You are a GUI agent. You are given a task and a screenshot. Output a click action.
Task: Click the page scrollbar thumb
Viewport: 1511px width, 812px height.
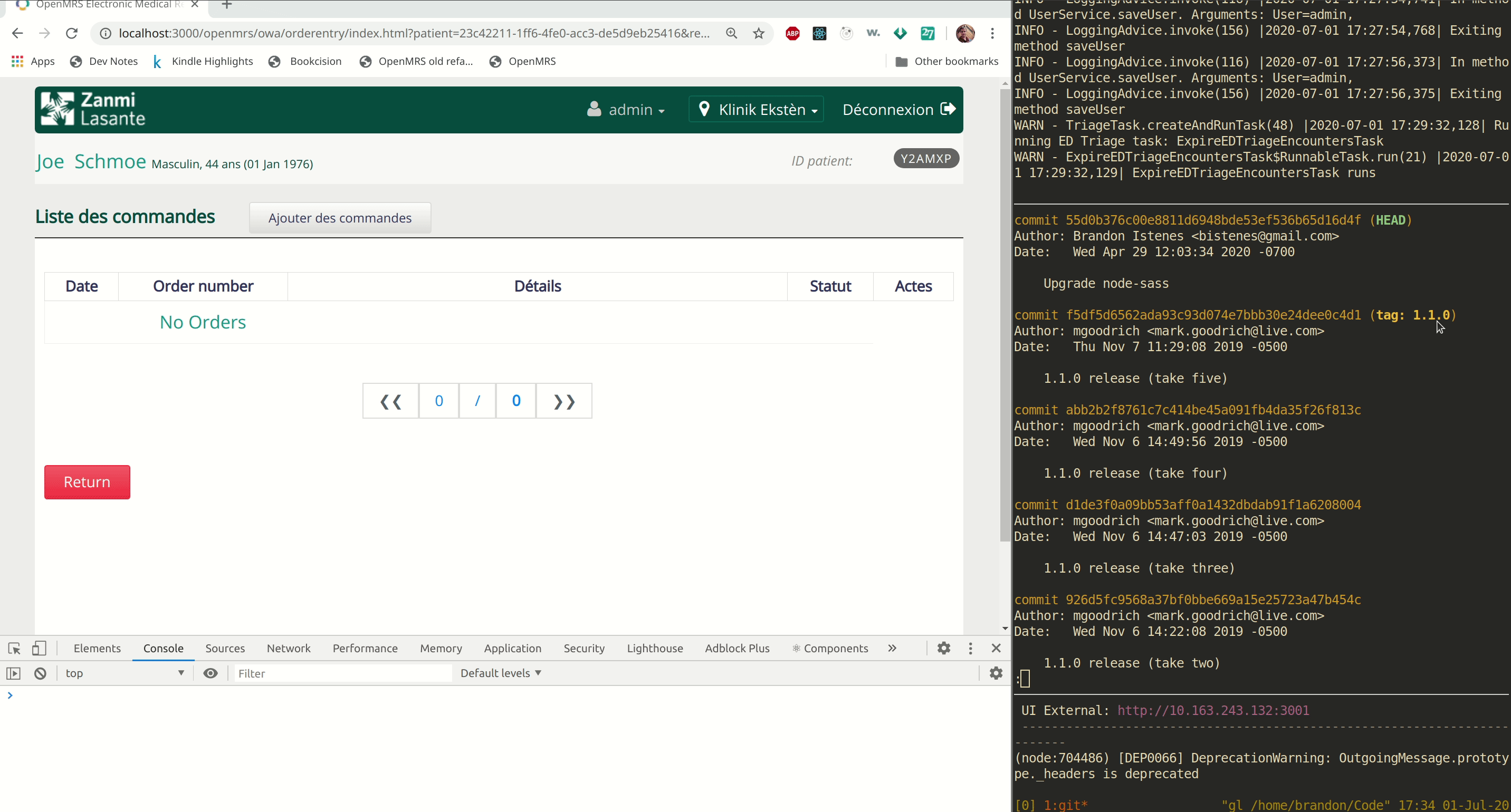(x=1005, y=315)
